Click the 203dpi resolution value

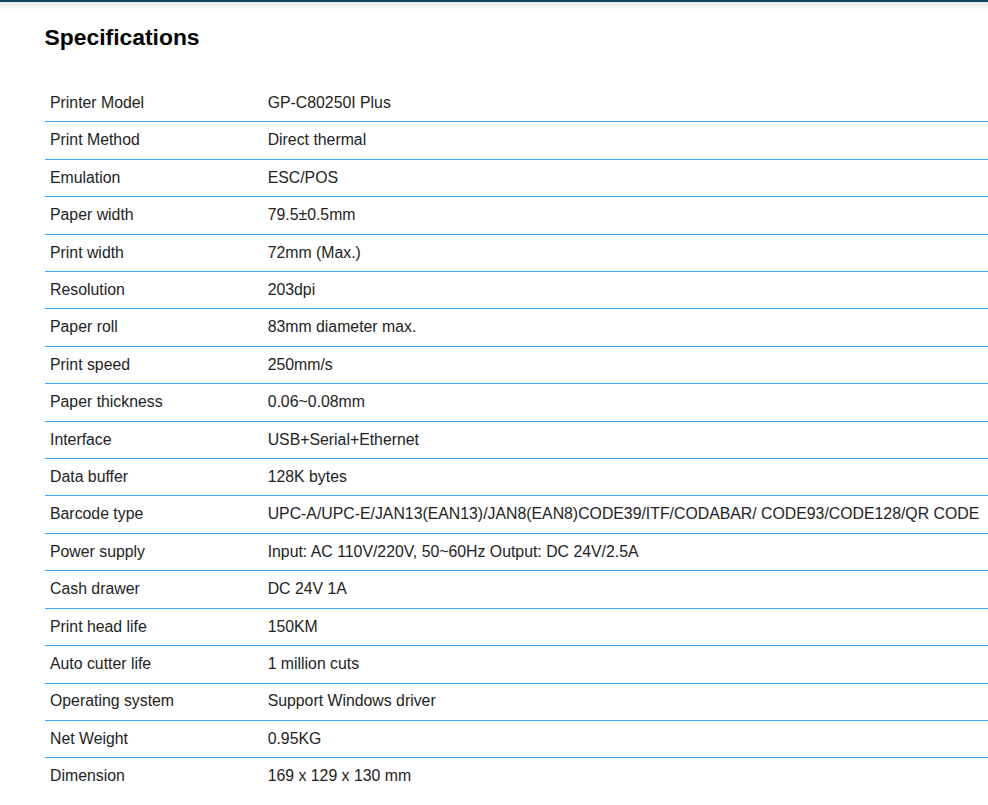pos(292,290)
